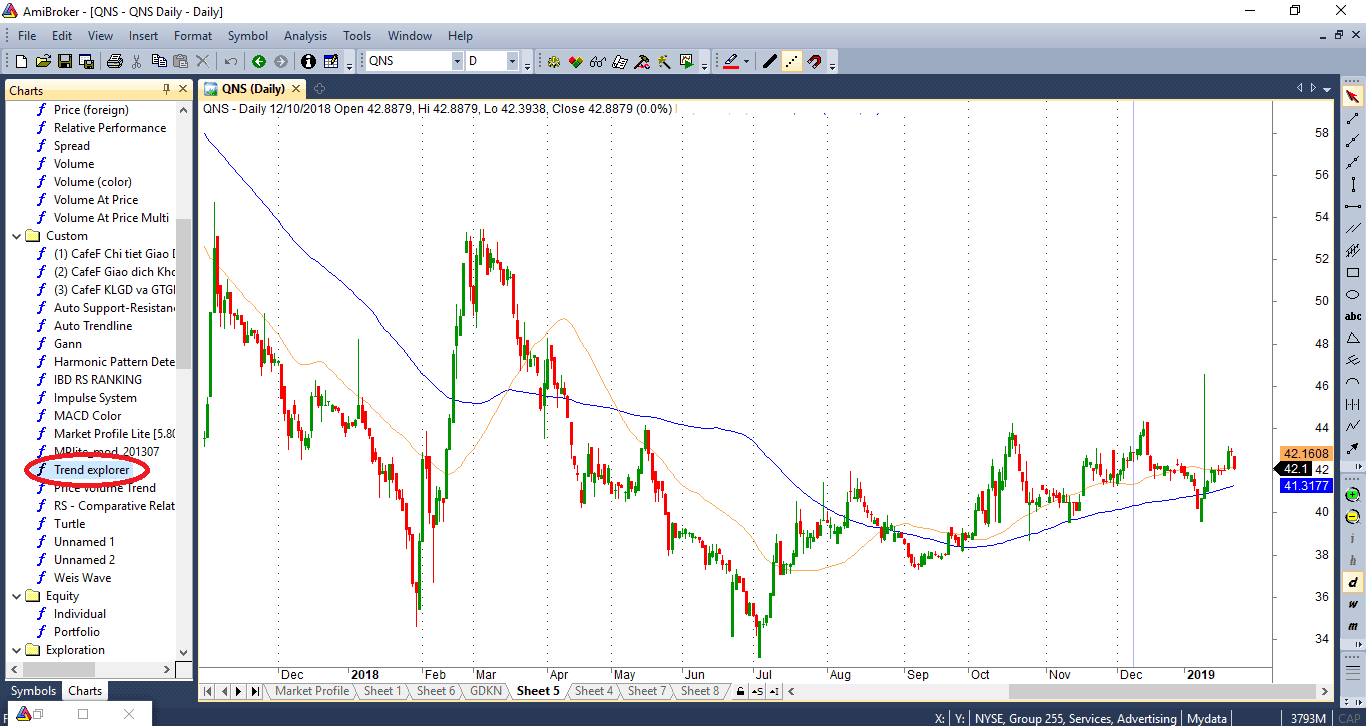Click the Open file folder icon

[43, 61]
